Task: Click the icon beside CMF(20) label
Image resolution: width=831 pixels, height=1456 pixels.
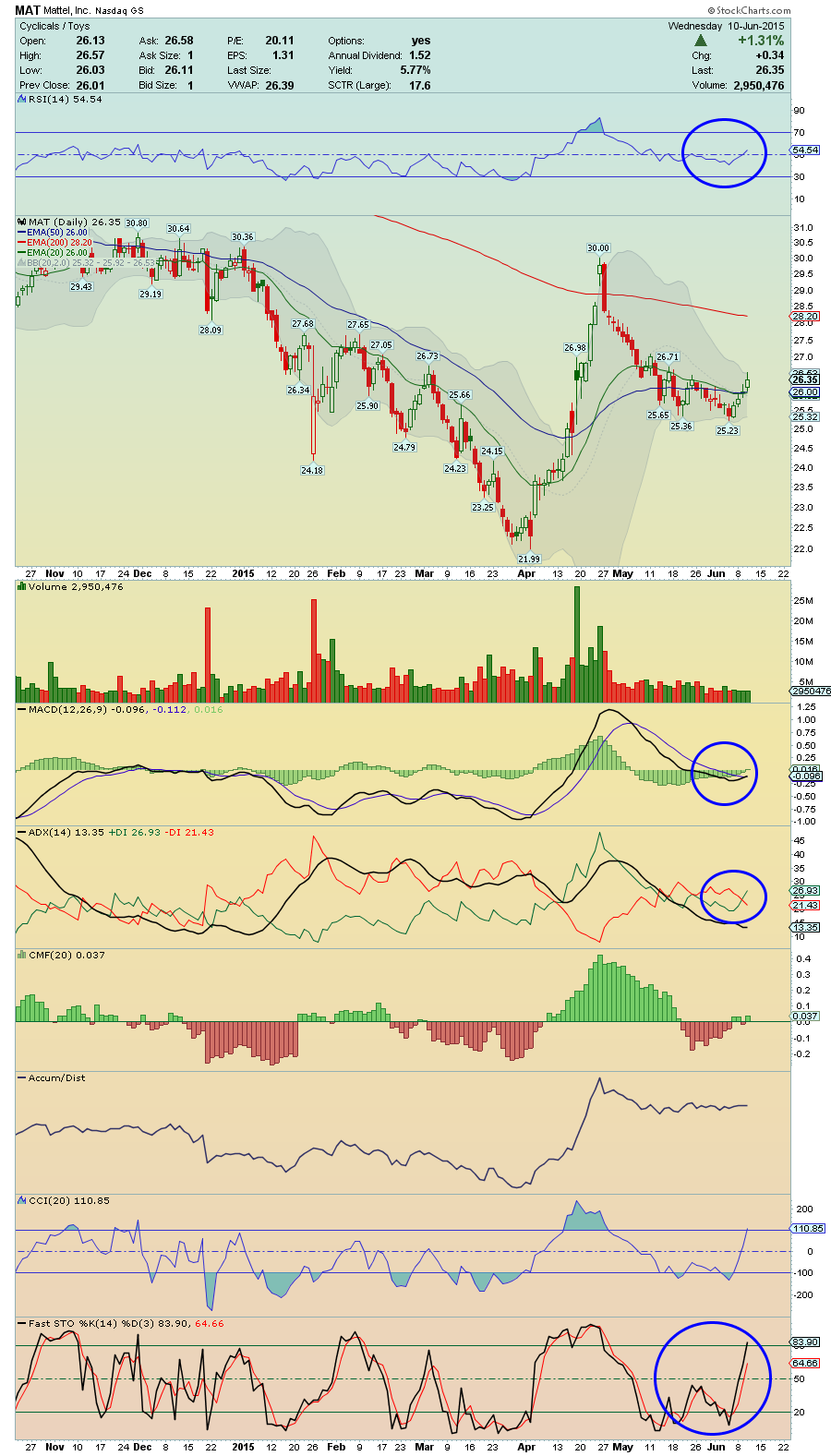Action: coord(22,955)
